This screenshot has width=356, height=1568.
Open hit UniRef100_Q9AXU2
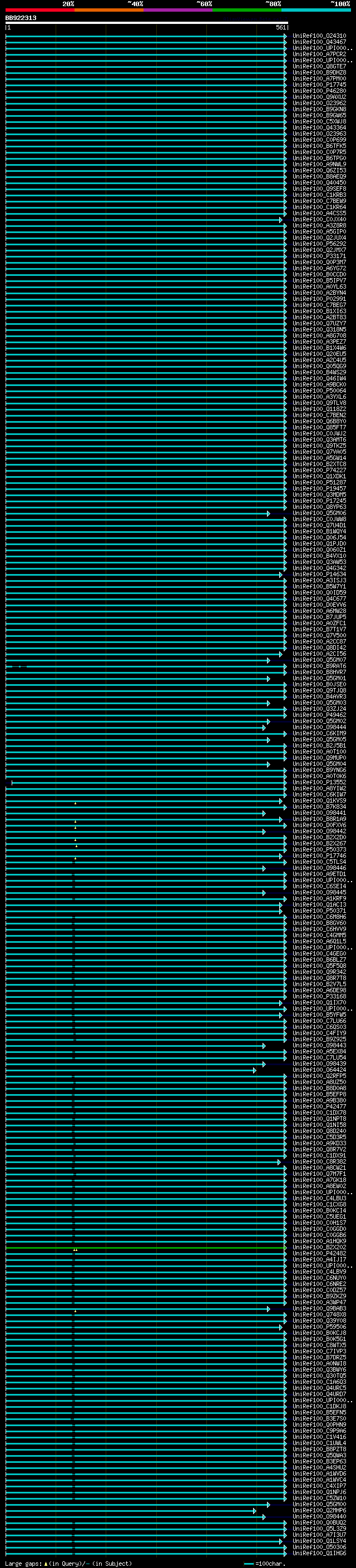pos(319,97)
